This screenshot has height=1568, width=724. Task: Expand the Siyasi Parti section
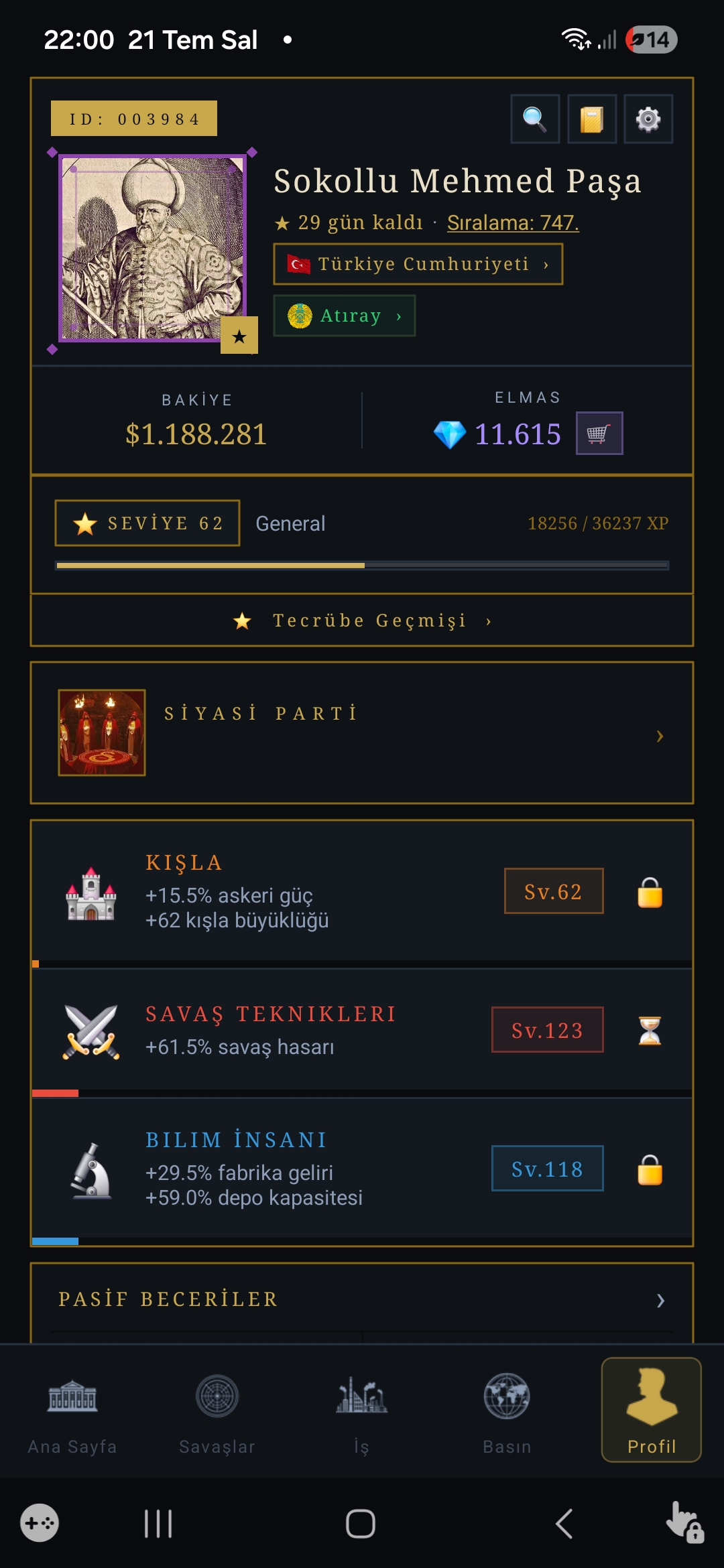click(x=362, y=733)
